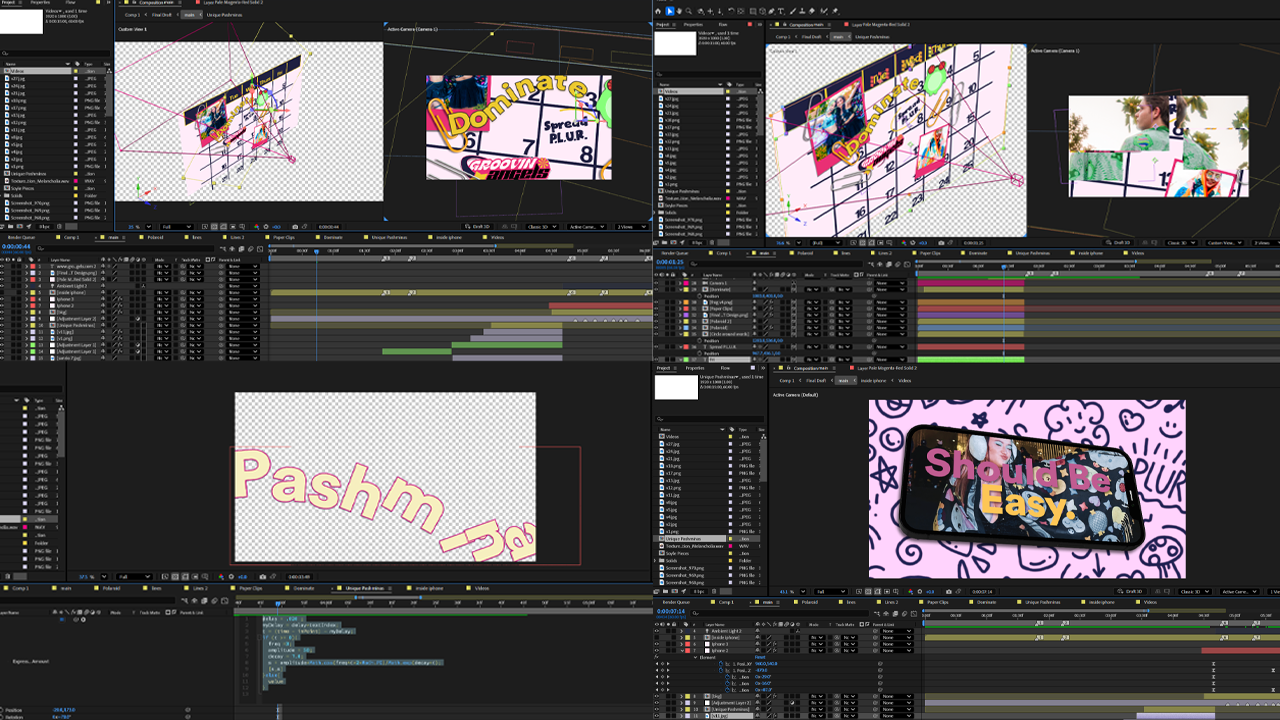Image resolution: width=1280 pixels, height=720 pixels.
Task: Select the Type tool
Action: pos(783,11)
